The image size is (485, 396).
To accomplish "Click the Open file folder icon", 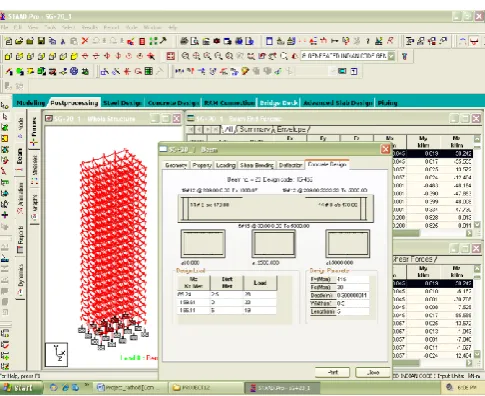I will [x=19, y=41].
